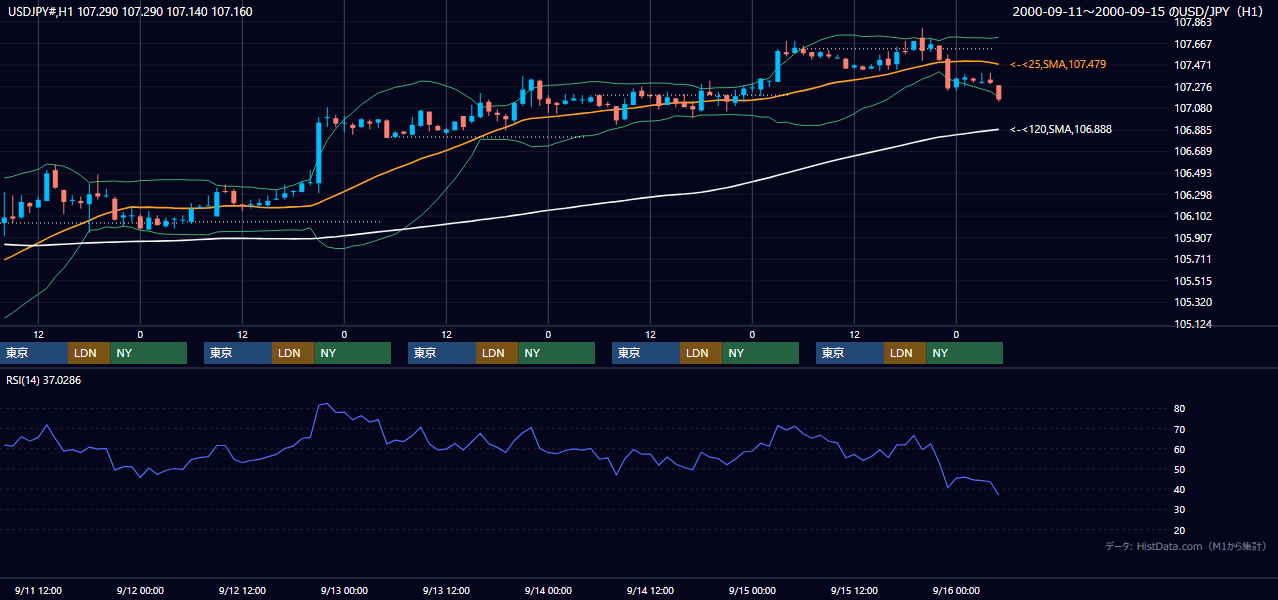The height and width of the screenshot is (600, 1278).
Task: Click the 9/15 12:00 date label
Action: 854,590
